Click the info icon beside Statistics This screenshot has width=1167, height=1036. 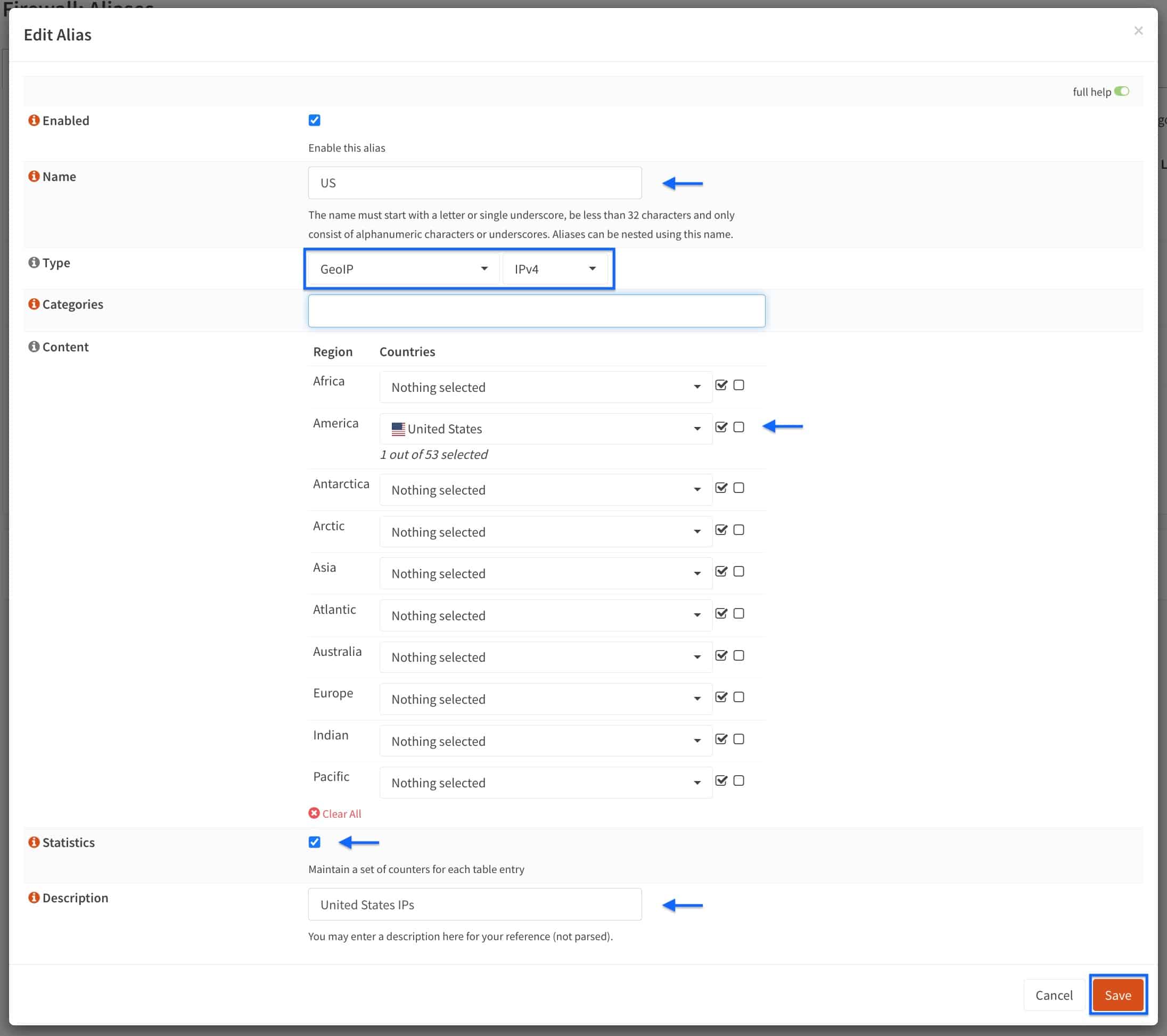[34, 843]
